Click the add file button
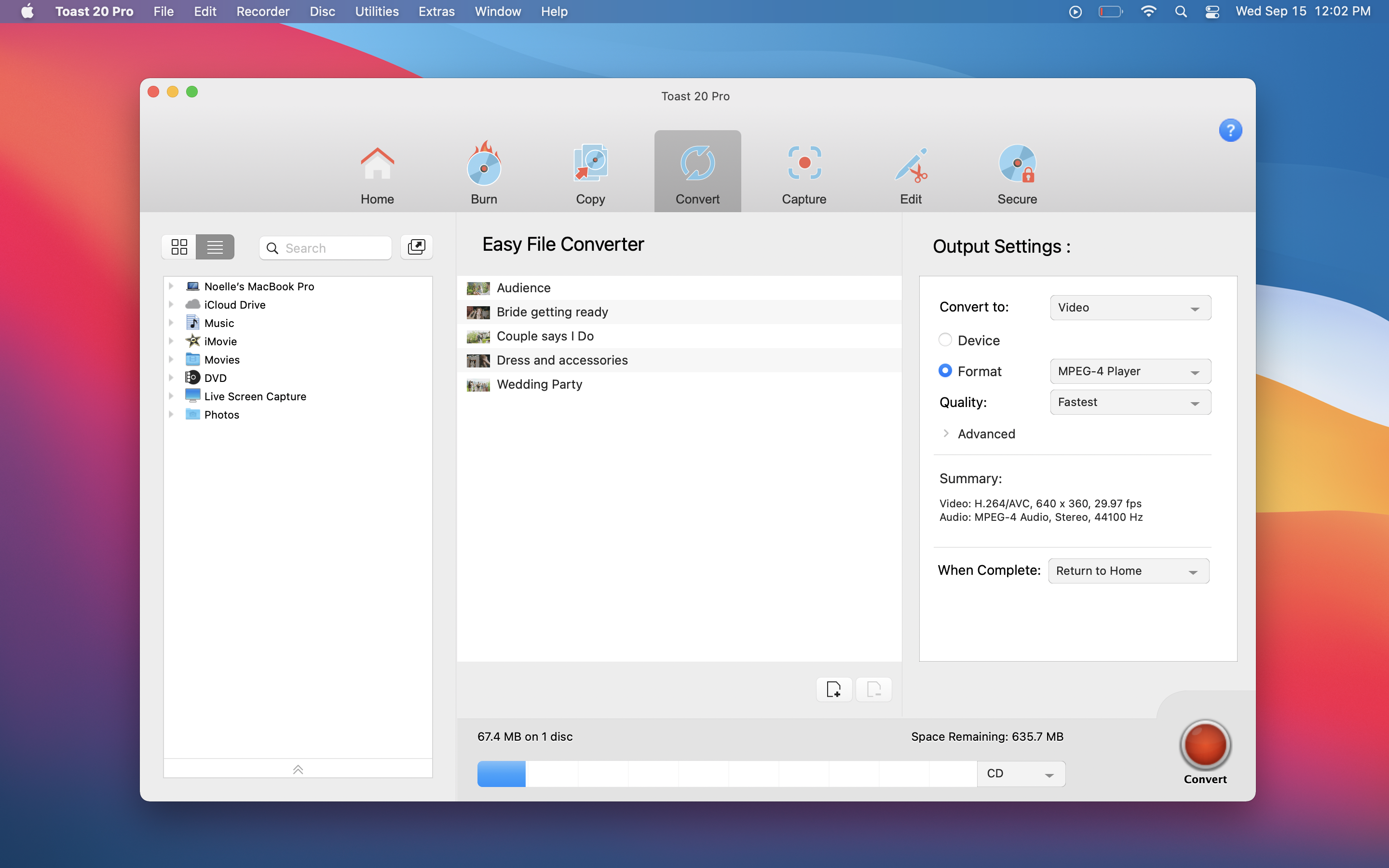The height and width of the screenshot is (868, 1389). point(834,689)
